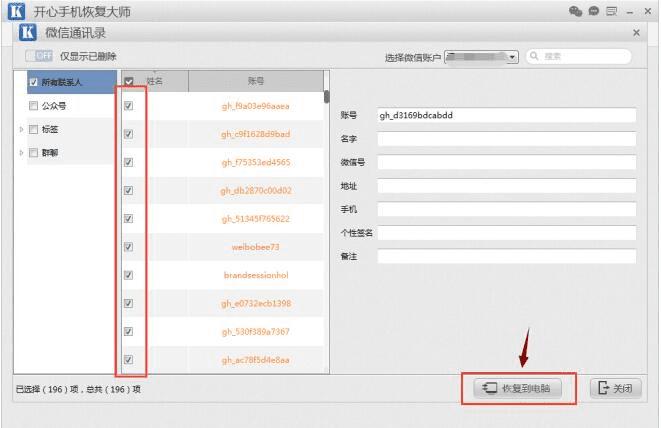Expand the 标签 tree node
Image resolution: width=661 pixels, height=428 pixels.
(x=21, y=129)
